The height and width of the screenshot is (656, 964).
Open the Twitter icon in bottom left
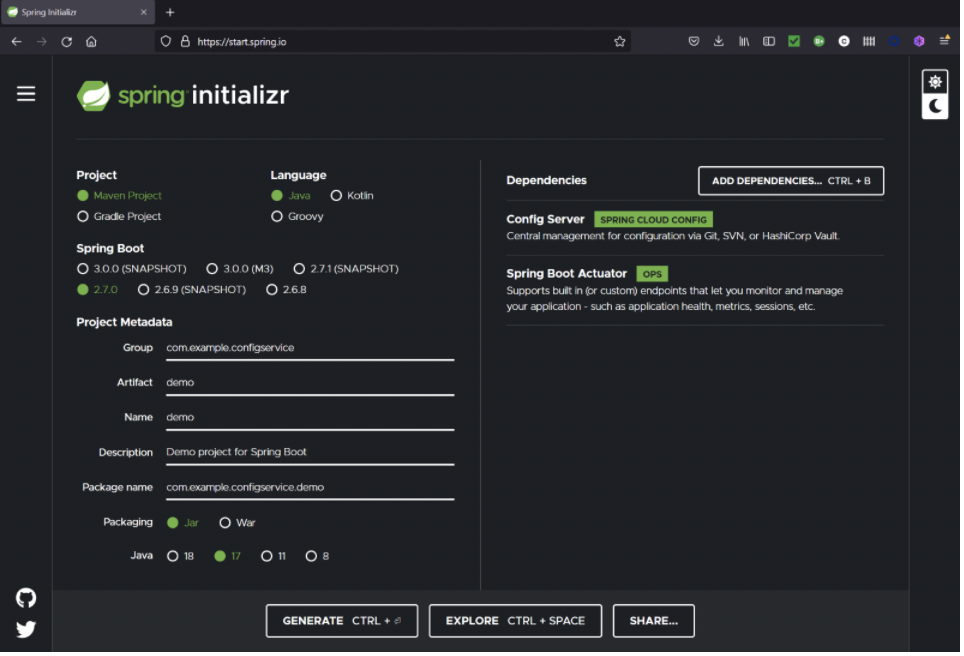[x=25, y=629]
